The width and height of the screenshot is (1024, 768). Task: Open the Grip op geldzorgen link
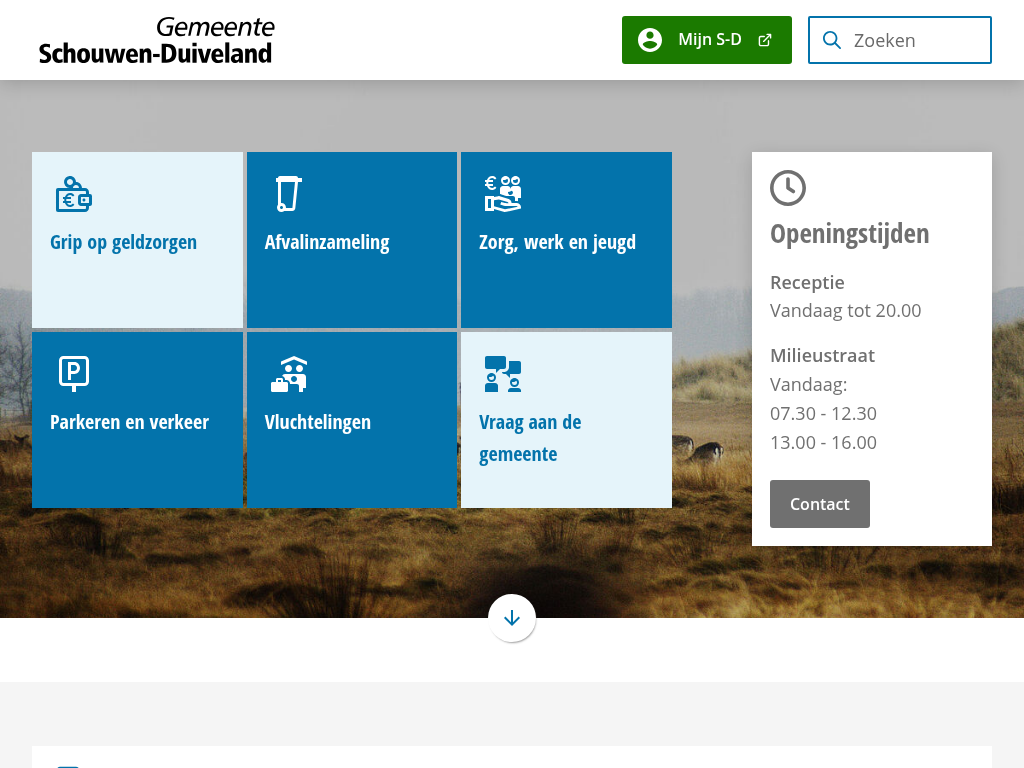(124, 242)
